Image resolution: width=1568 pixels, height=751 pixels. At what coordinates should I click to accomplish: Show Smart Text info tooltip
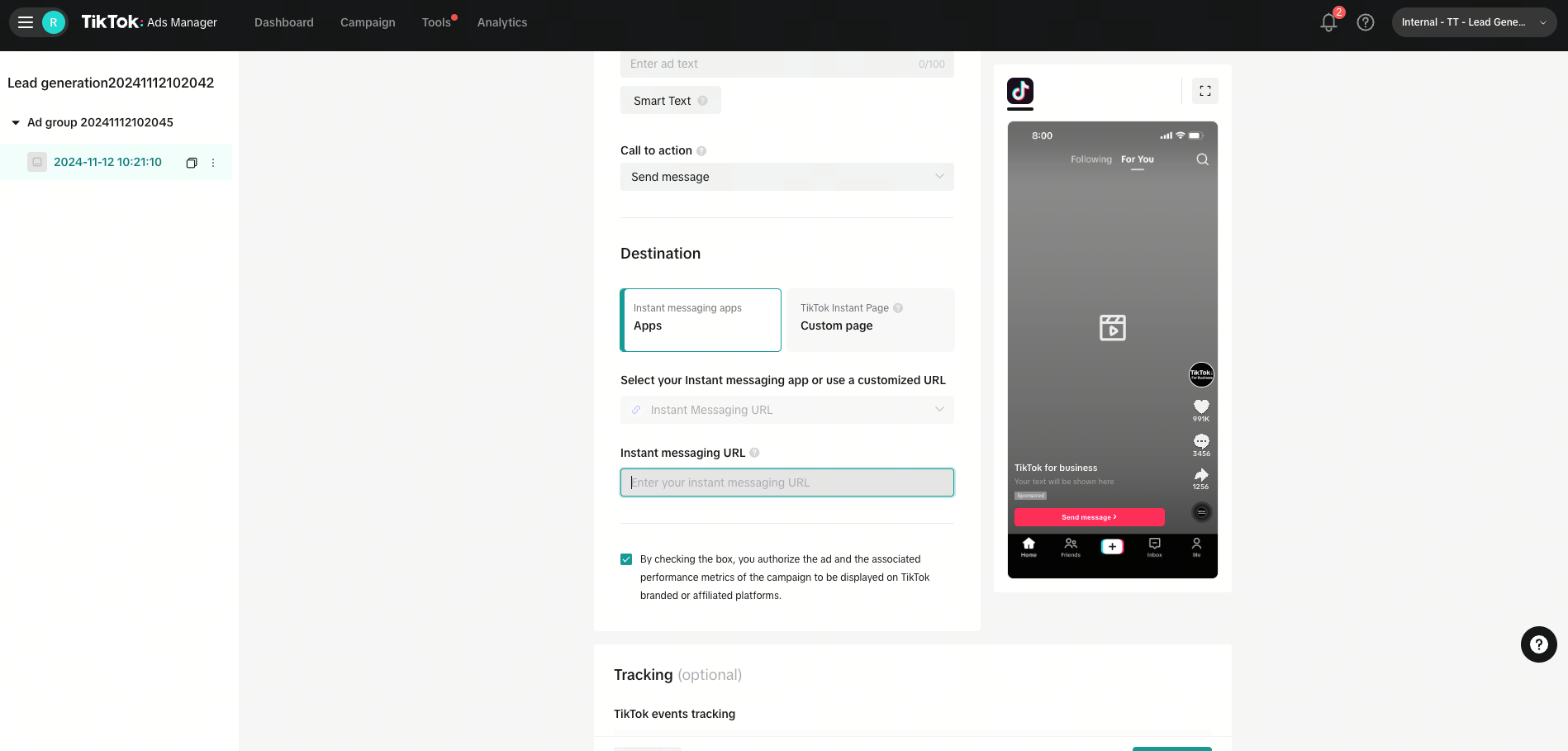click(703, 101)
